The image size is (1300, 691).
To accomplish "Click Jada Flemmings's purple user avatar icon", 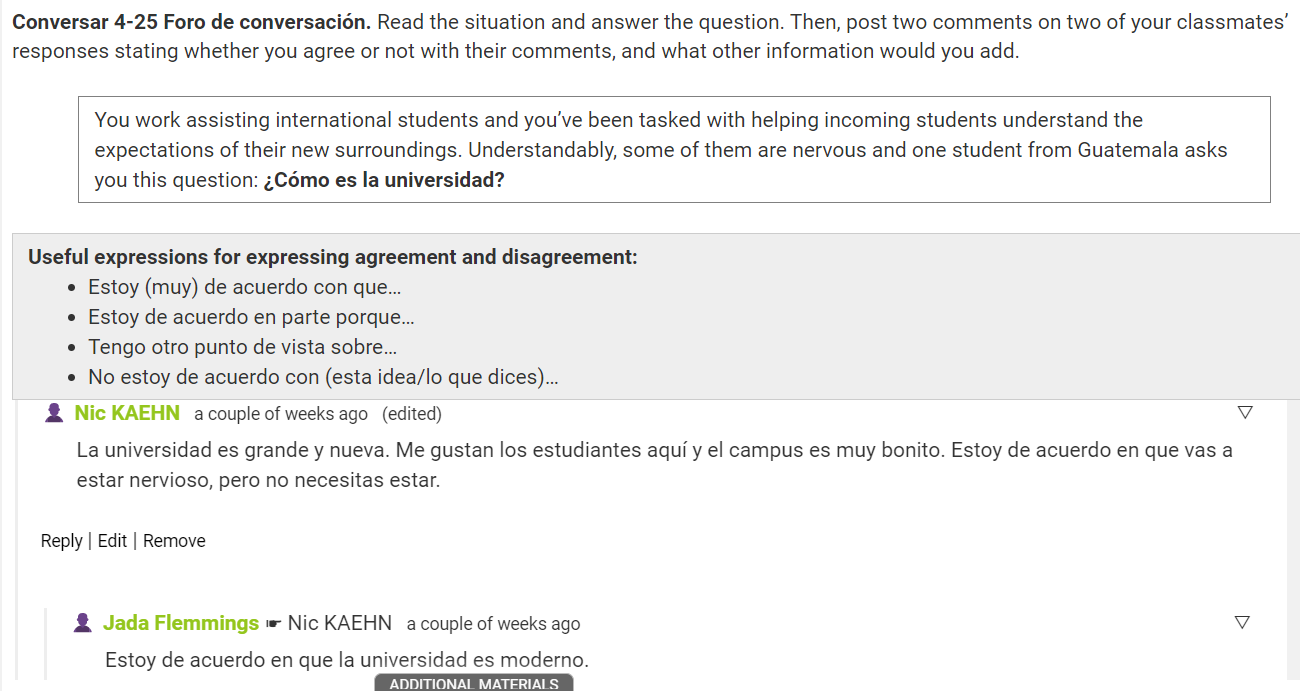I will (83, 623).
